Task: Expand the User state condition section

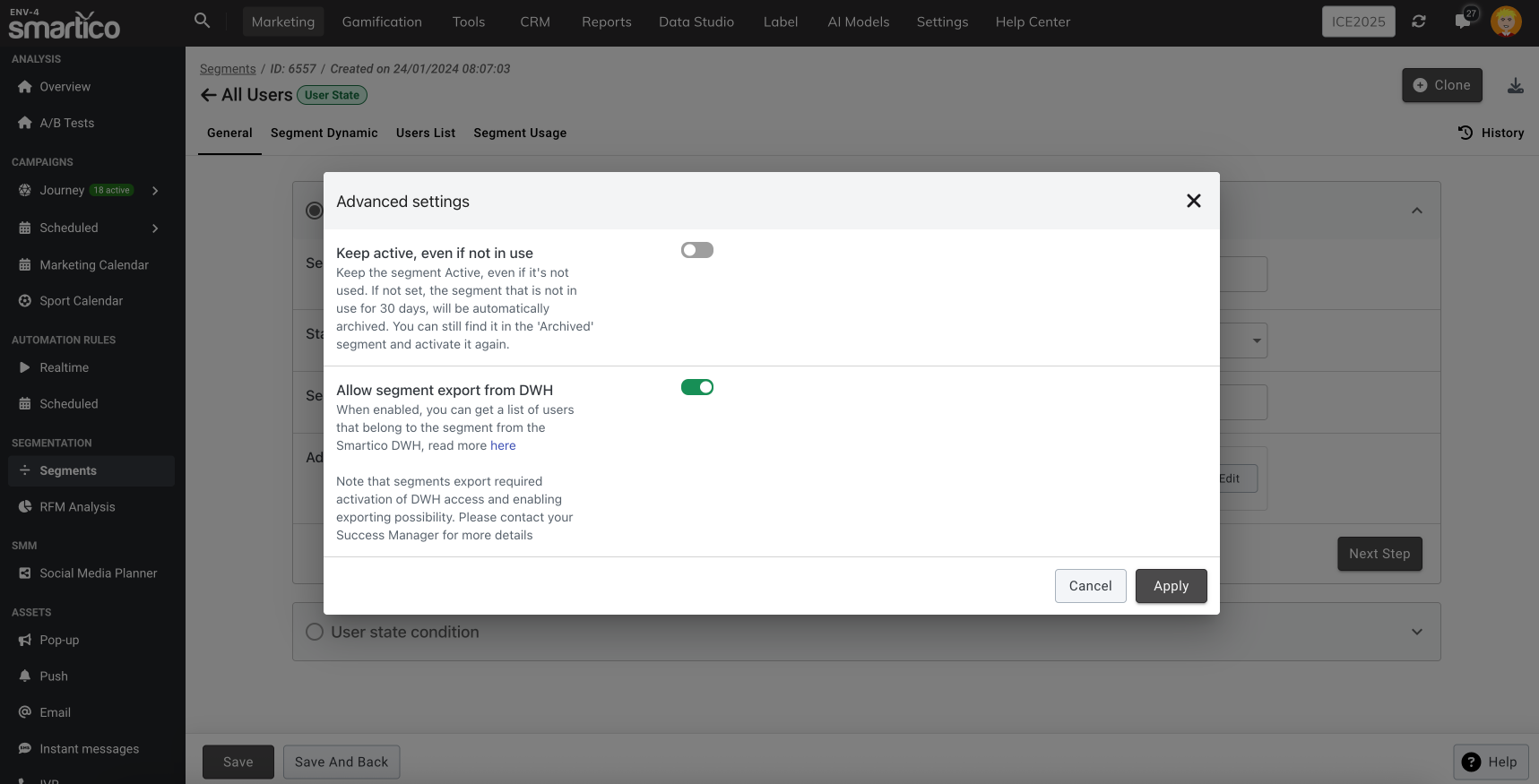Action: point(1416,632)
